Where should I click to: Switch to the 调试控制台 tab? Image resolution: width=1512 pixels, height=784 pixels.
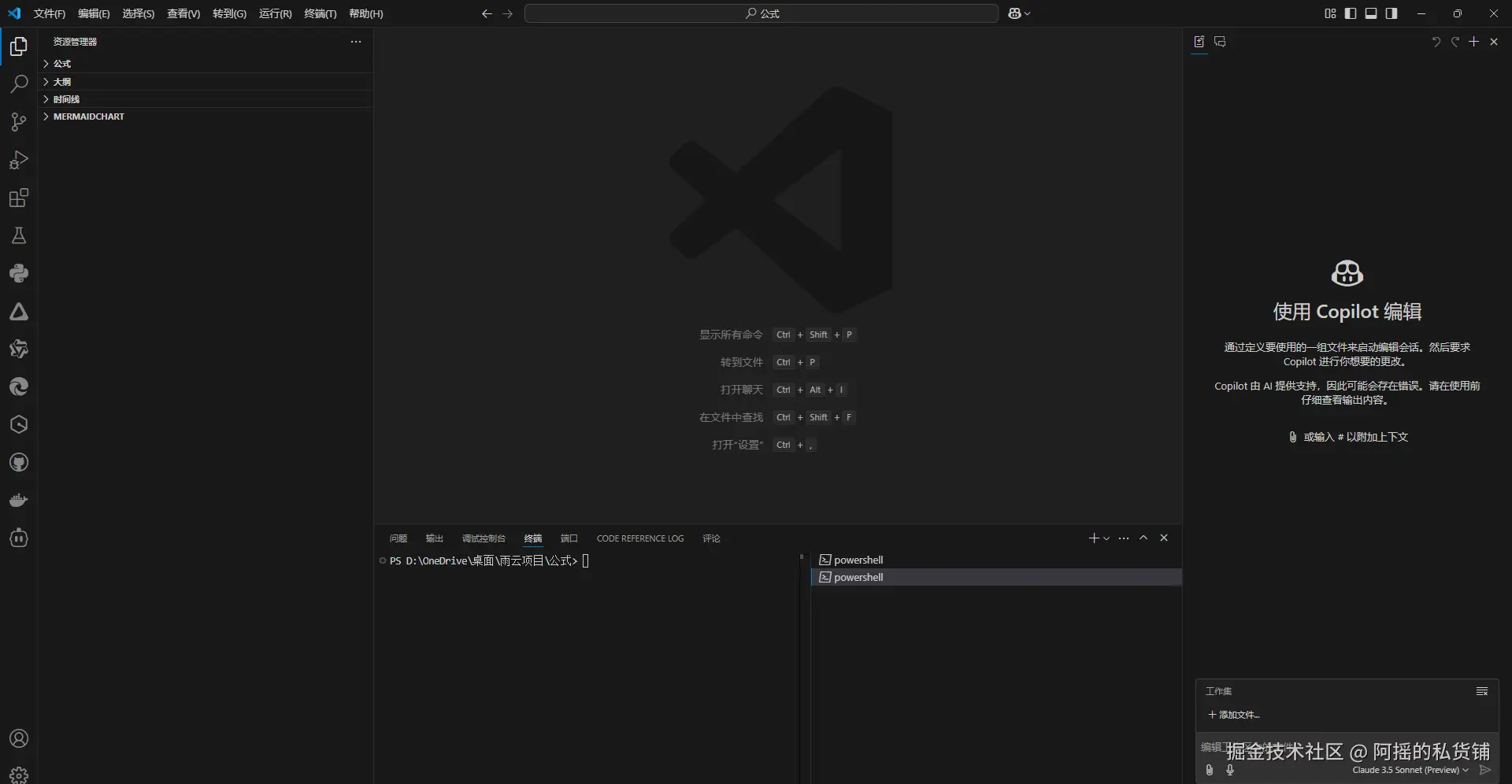click(x=484, y=538)
